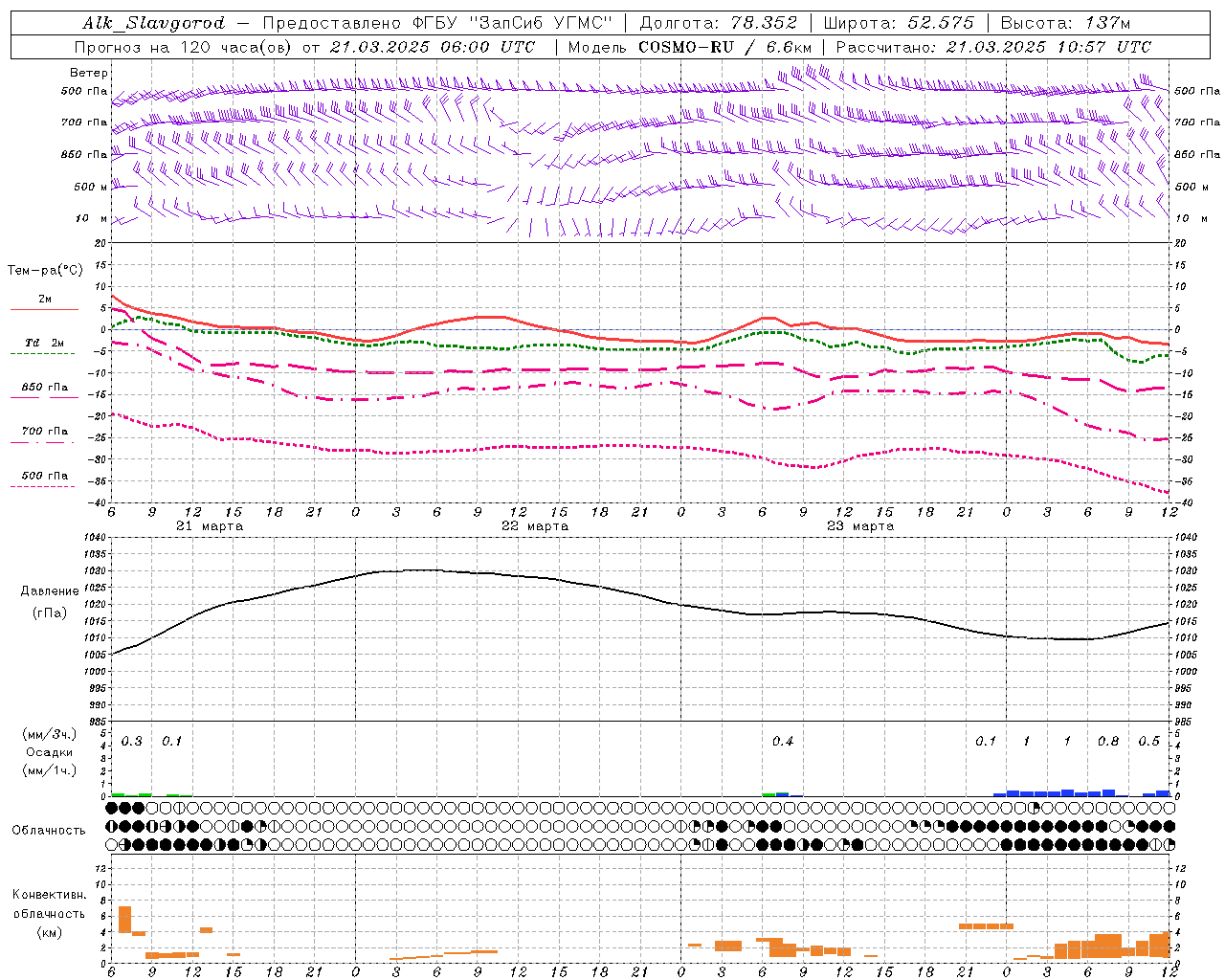Click the text Прогноз на 120 часа(ов)
Screen dimensions: 1225x980
click(x=185, y=47)
